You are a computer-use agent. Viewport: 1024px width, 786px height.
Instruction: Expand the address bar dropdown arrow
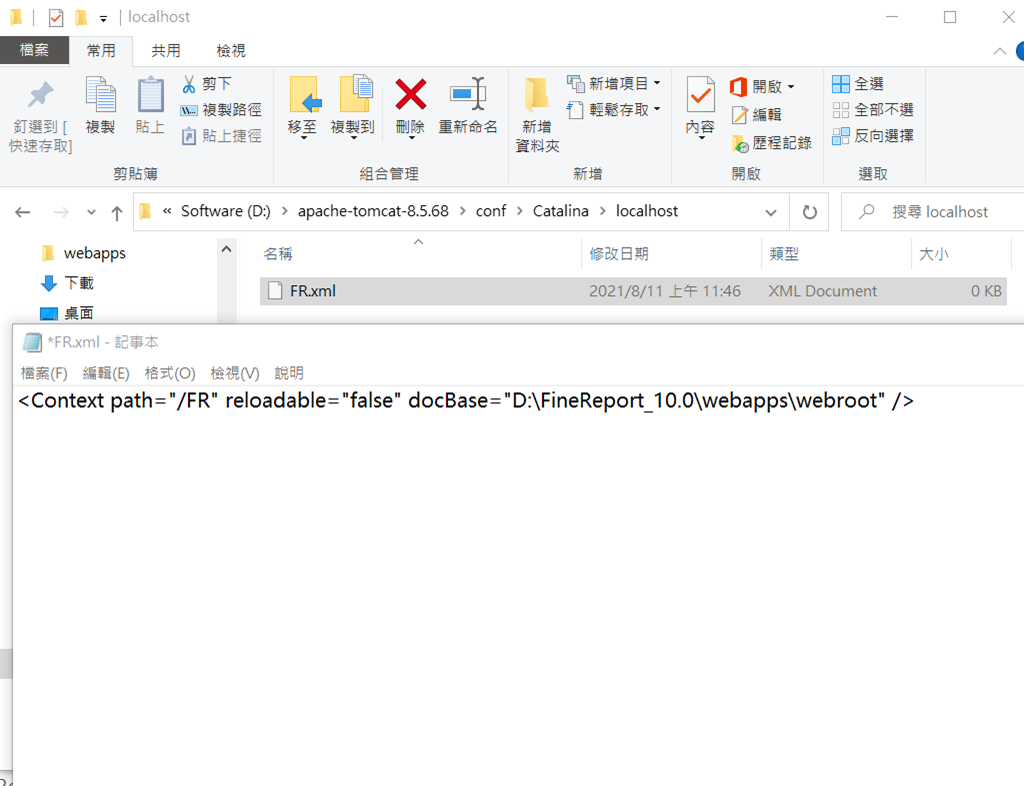pyautogui.click(x=771, y=211)
